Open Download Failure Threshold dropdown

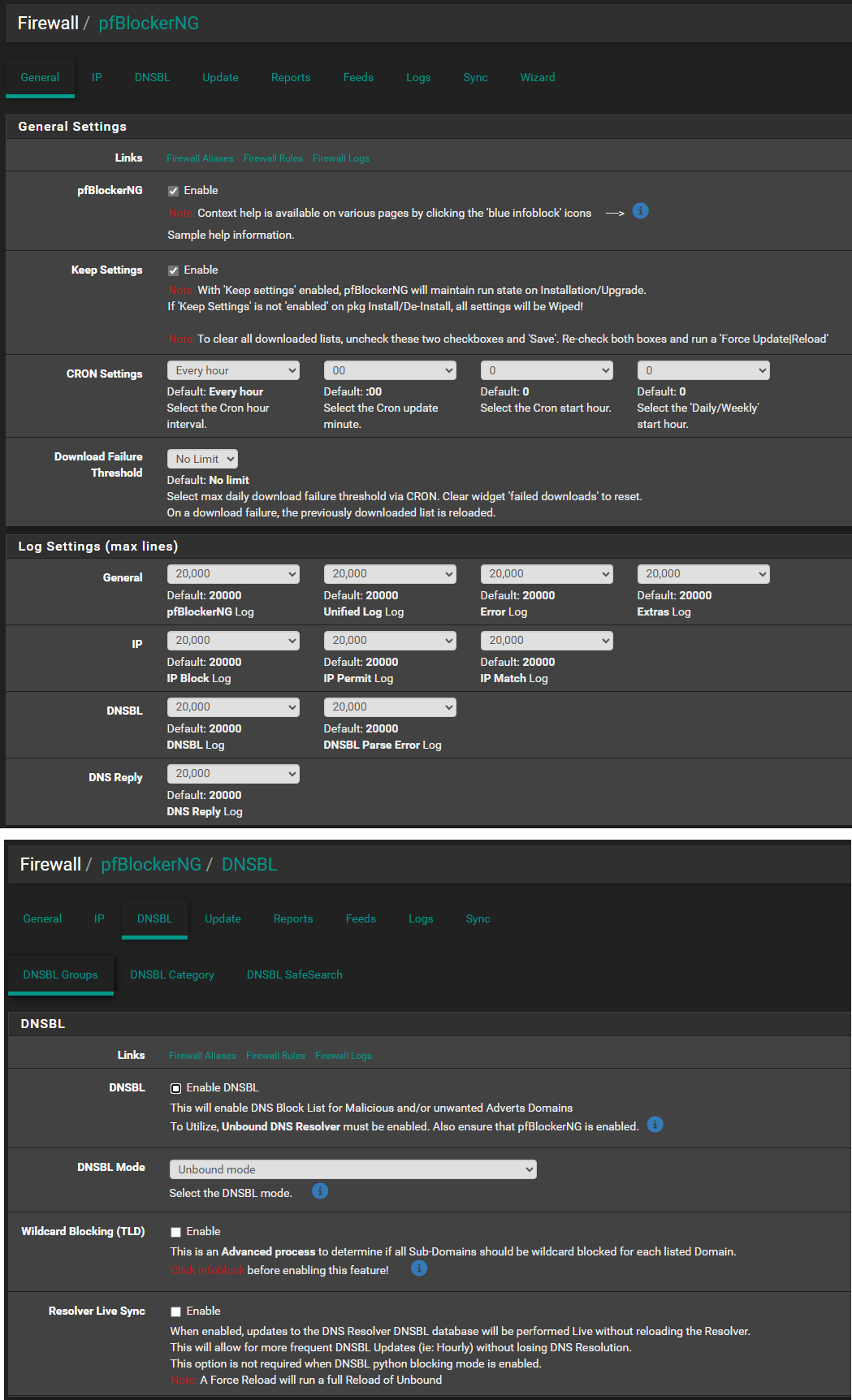point(202,459)
